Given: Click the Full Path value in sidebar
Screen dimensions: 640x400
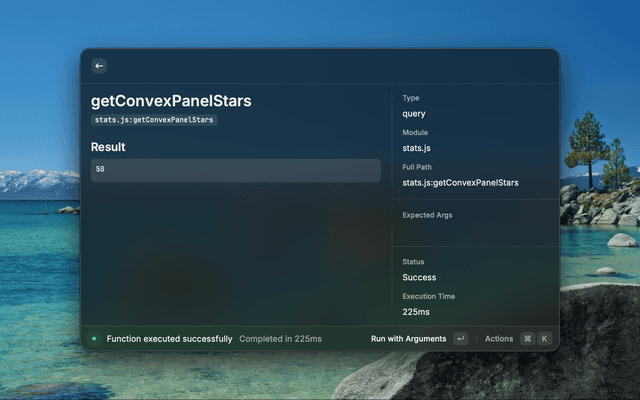Looking at the screenshot, I should [460, 183].
